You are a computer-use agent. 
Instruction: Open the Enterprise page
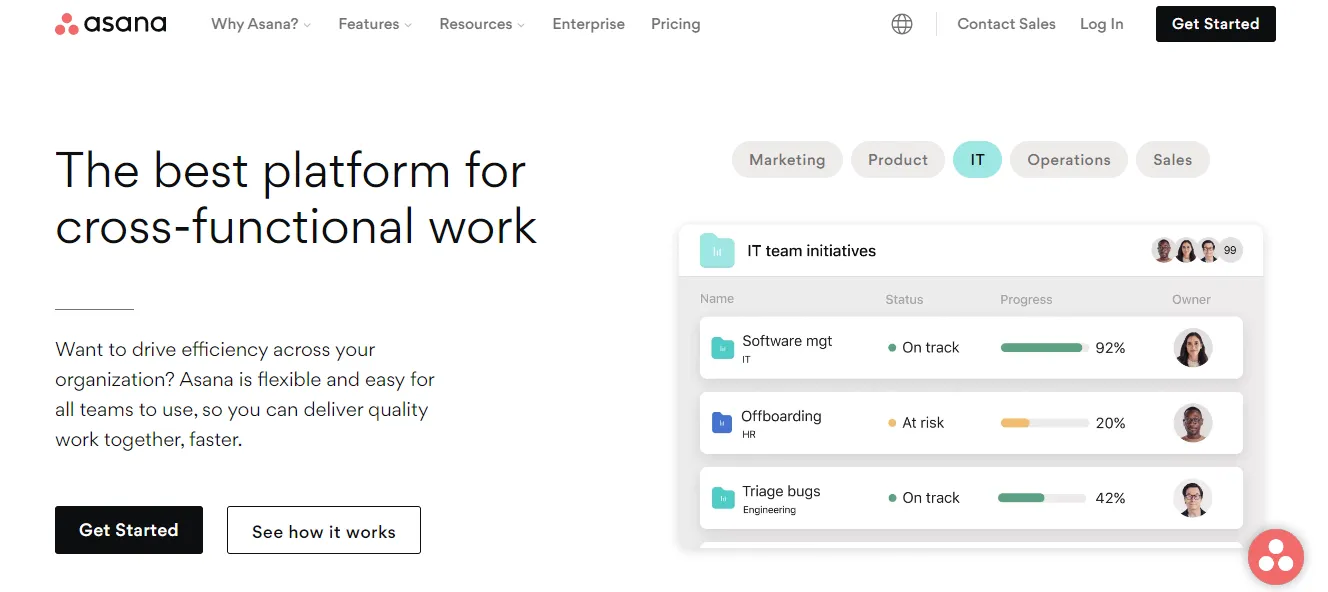click(588, 24)
